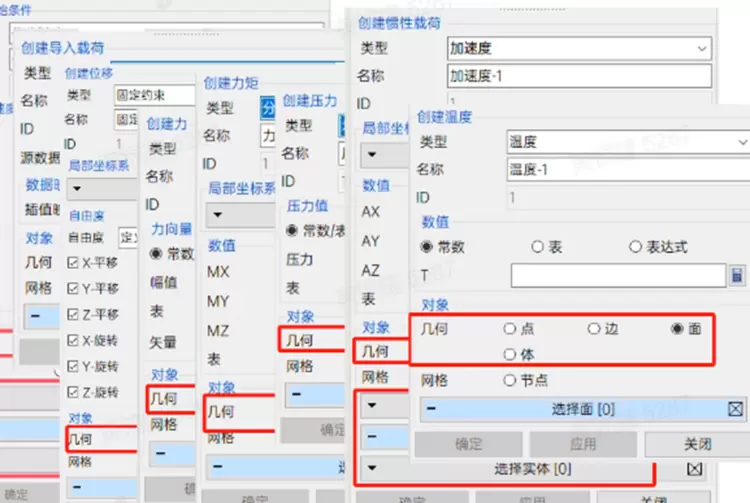The image size is (750, 503).
Task: Open the calculator icon beside the T field
Action: 738,274
